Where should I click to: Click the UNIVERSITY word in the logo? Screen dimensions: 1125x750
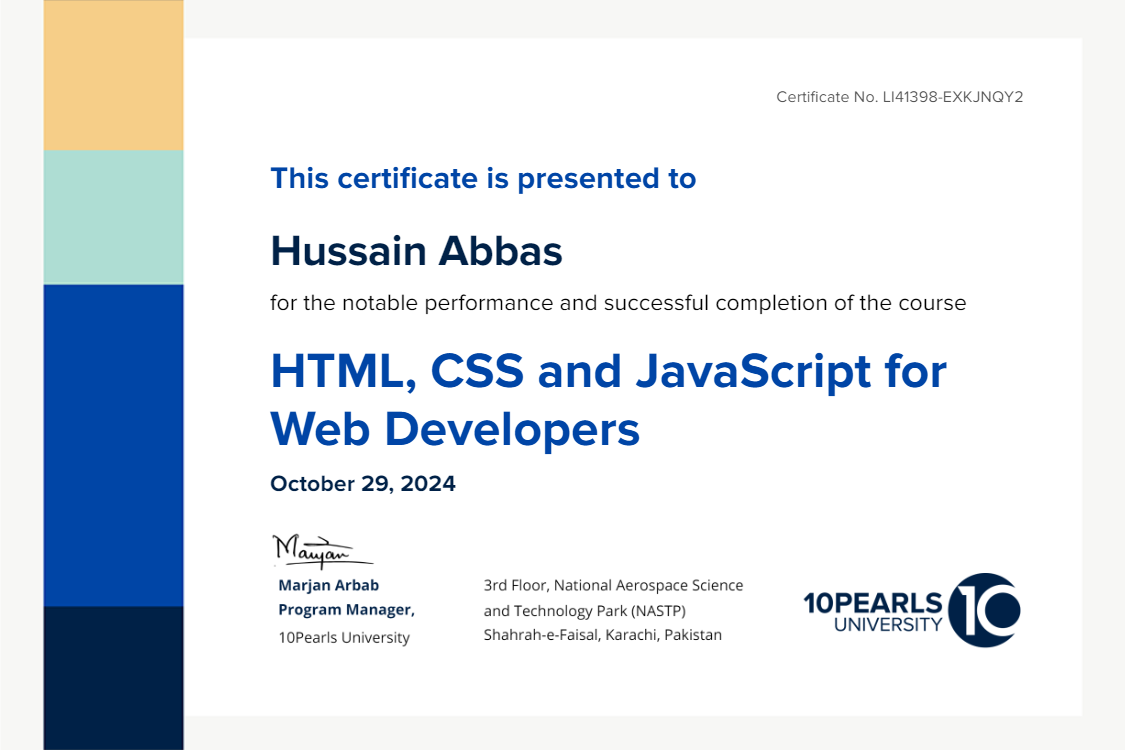(887, 625)
